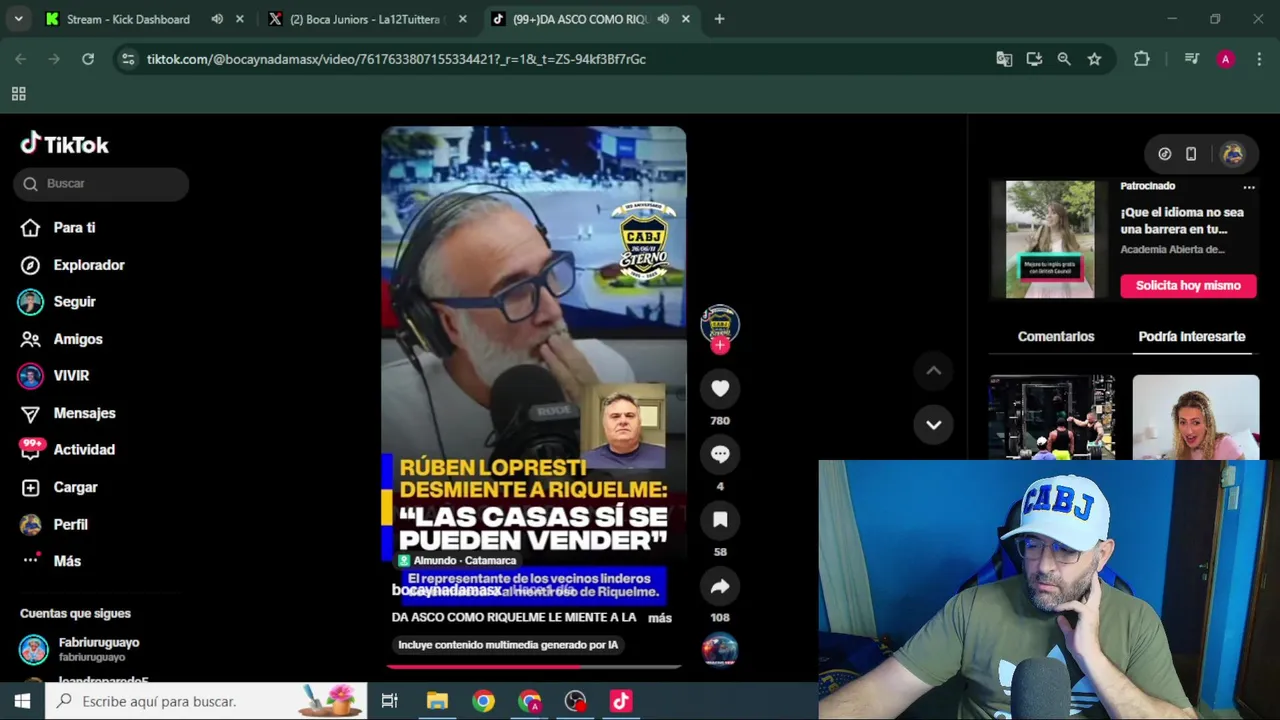The height and width of the screenshot is (720, 1280).
Task: Click the Buscar search field
Action: pos(101,184)
